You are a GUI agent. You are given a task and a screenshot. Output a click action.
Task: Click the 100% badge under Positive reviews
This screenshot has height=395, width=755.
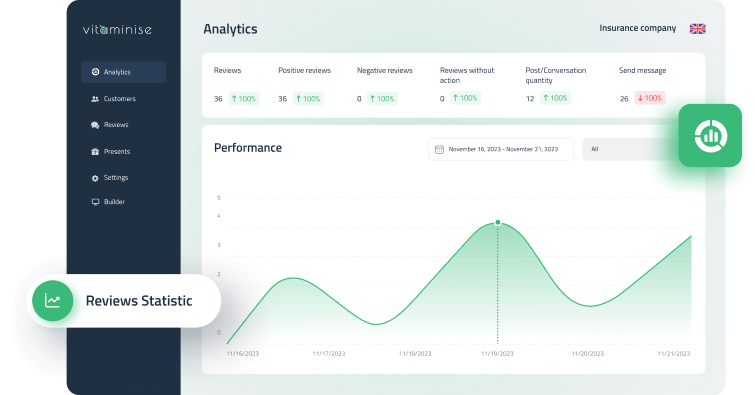pyautogui.click(x=308, y=99)
